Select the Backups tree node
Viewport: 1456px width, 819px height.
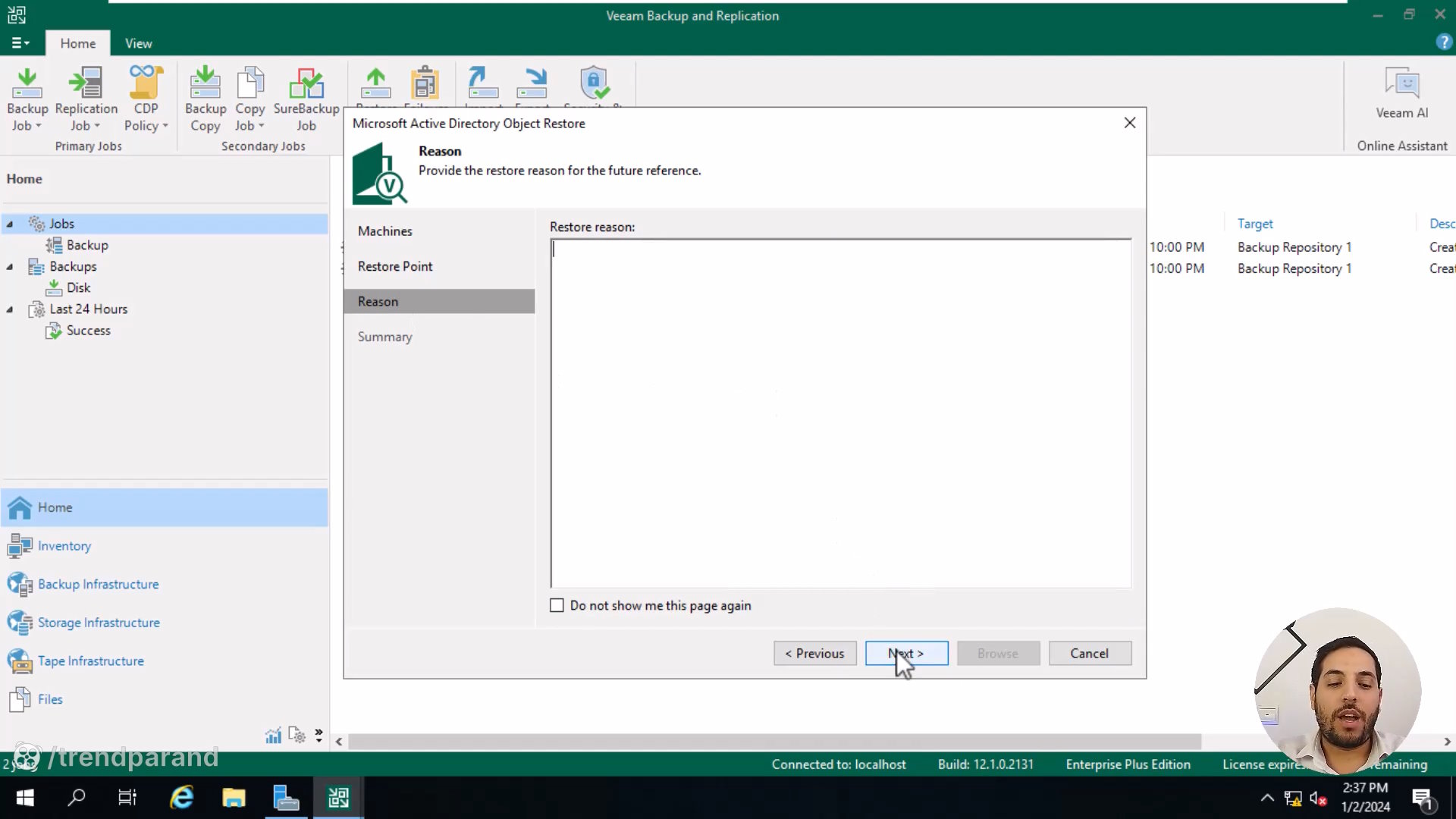pyautogui.click(x=73, y=266)
